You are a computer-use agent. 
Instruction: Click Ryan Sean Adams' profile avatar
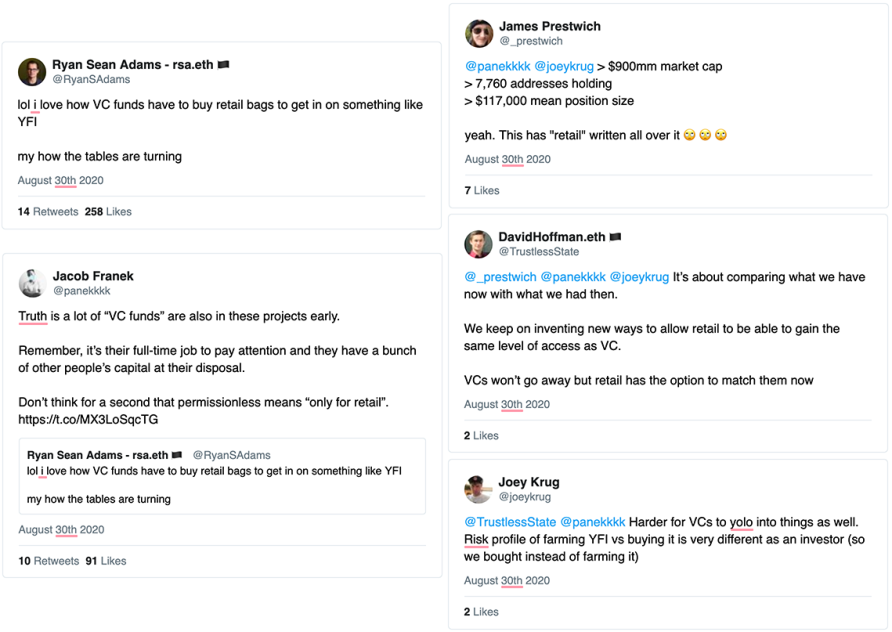click(x=32, y=72)
